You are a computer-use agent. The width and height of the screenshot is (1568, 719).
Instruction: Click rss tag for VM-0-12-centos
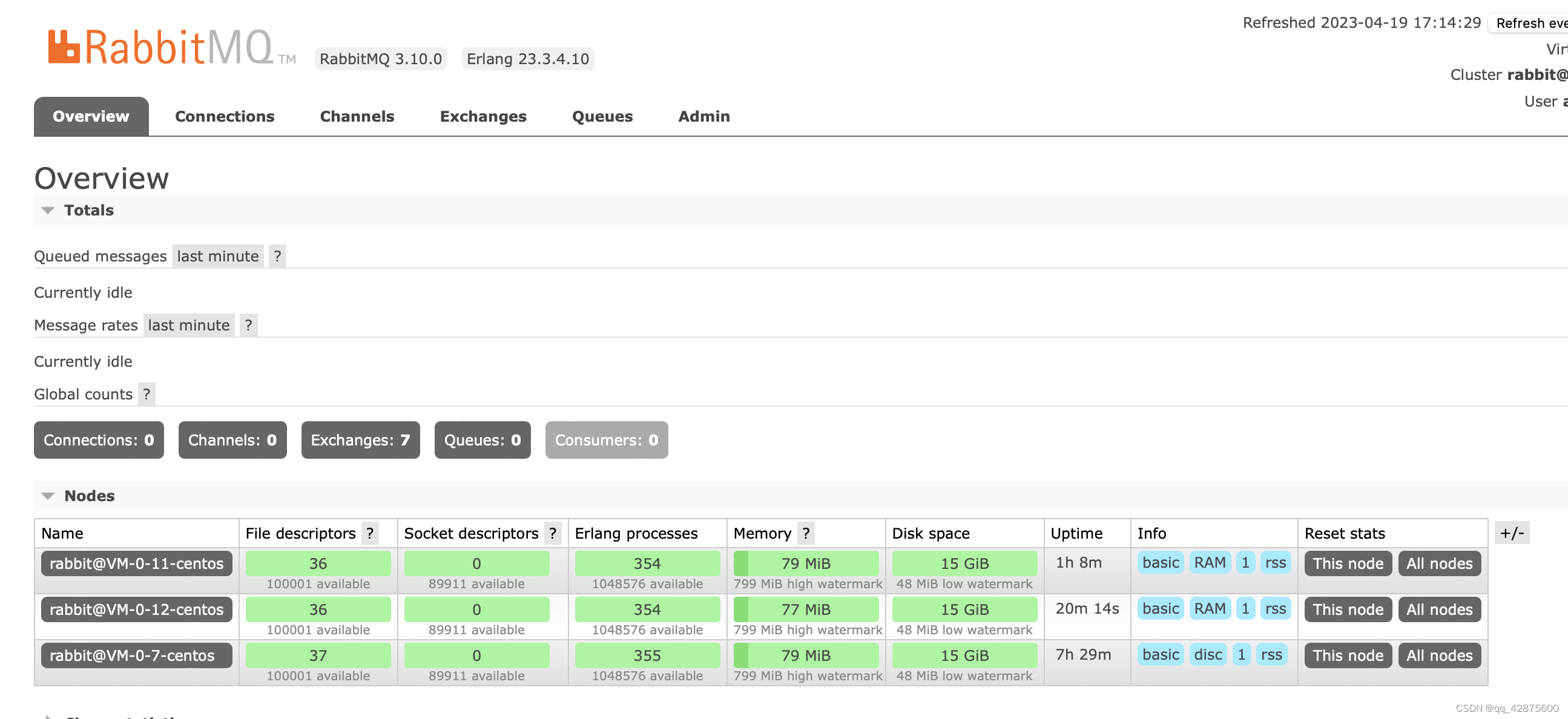(1276, 609)
